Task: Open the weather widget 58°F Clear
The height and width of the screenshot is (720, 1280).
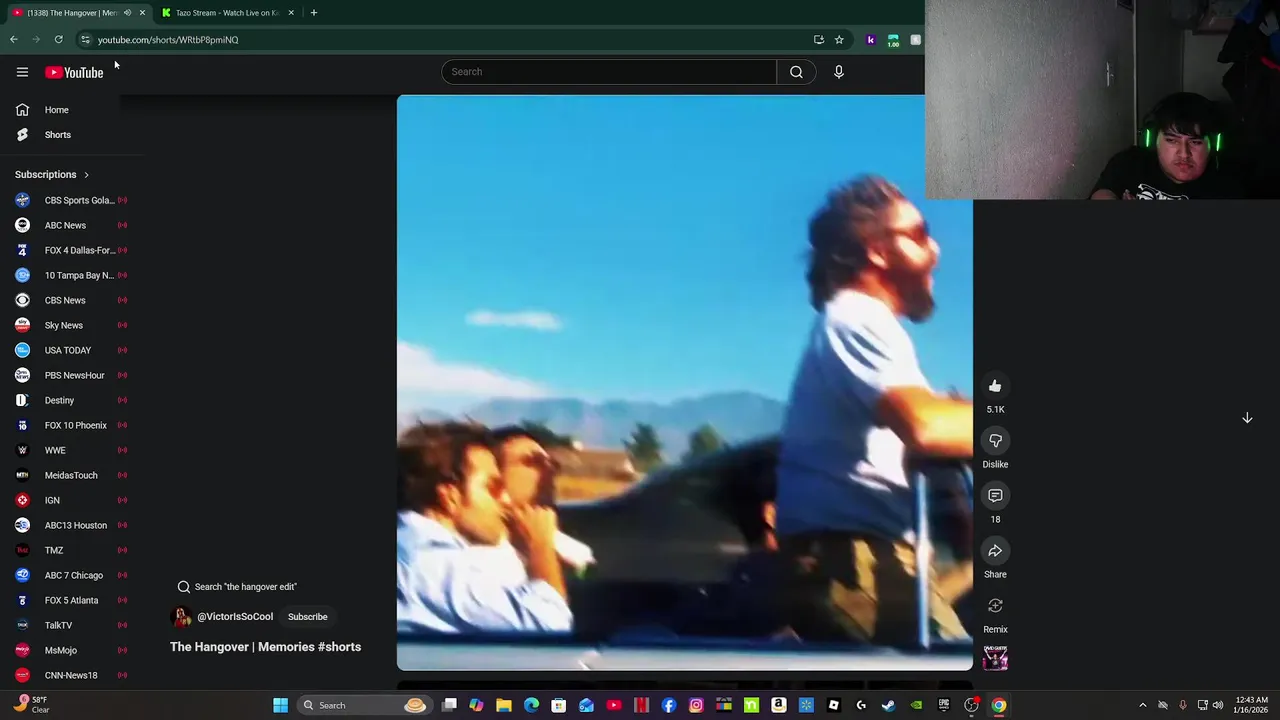Action: point(30,705)
